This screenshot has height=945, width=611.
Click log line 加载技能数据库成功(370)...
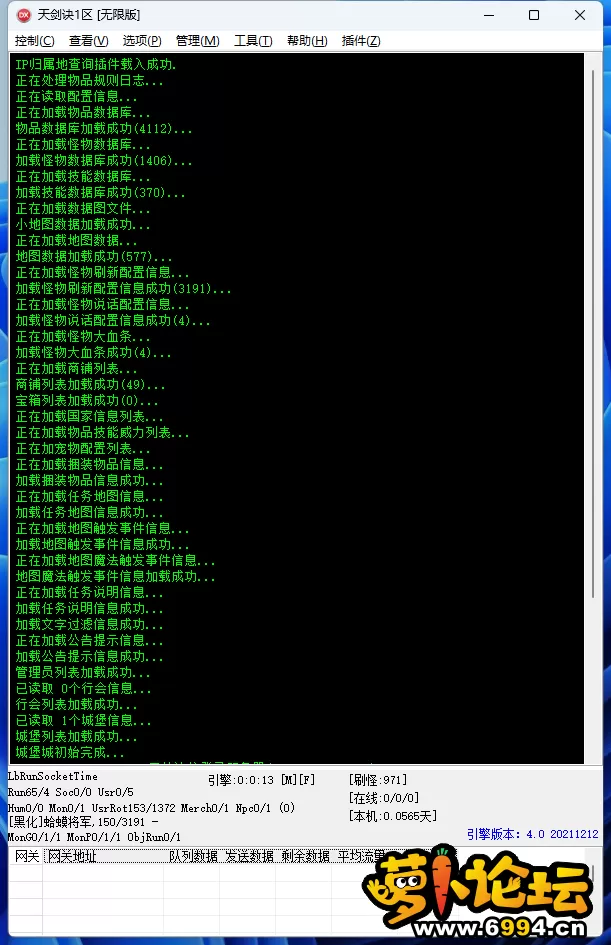pos(101,192)
